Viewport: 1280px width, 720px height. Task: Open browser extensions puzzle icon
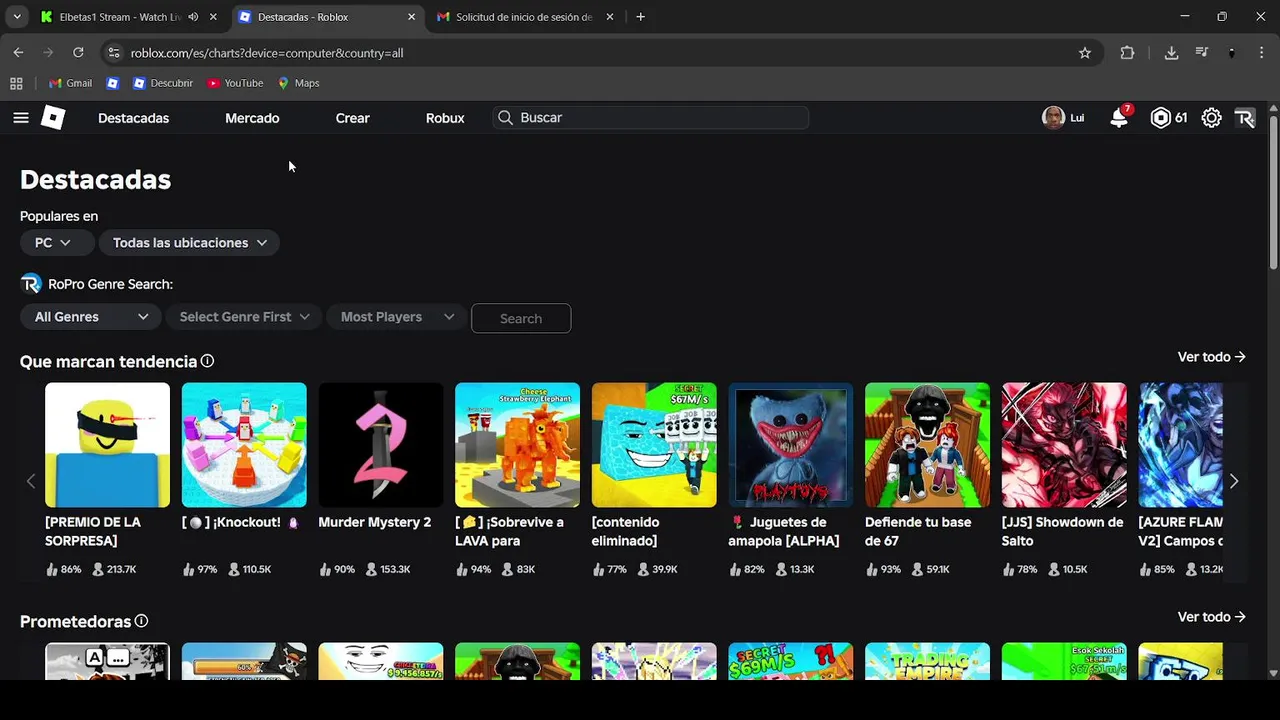(x=1127, y=53)
